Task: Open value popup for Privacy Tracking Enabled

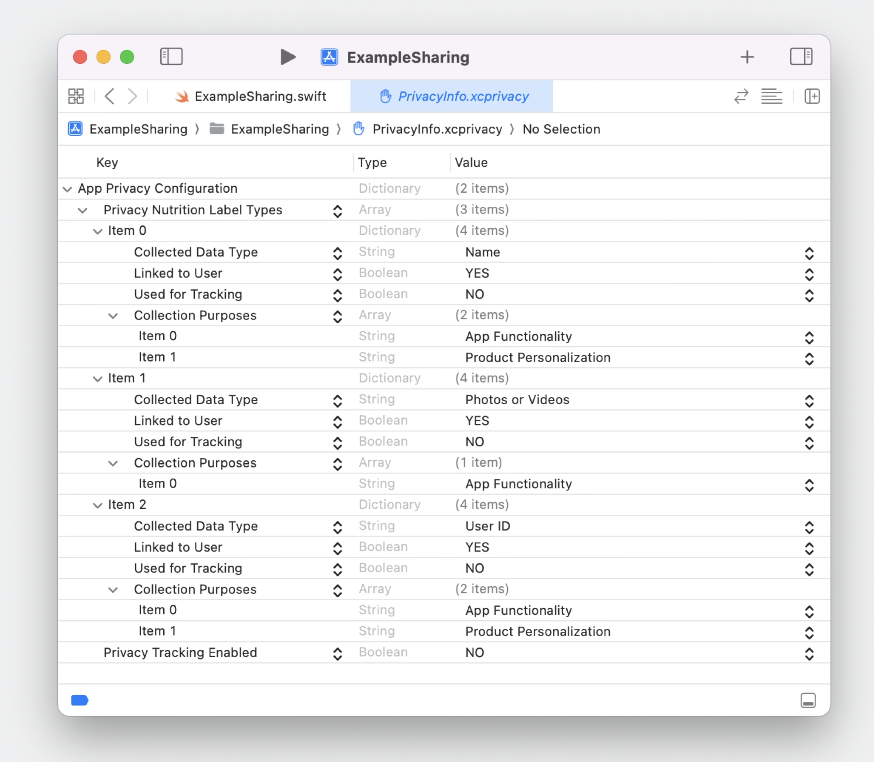Action: pos(809,653)
